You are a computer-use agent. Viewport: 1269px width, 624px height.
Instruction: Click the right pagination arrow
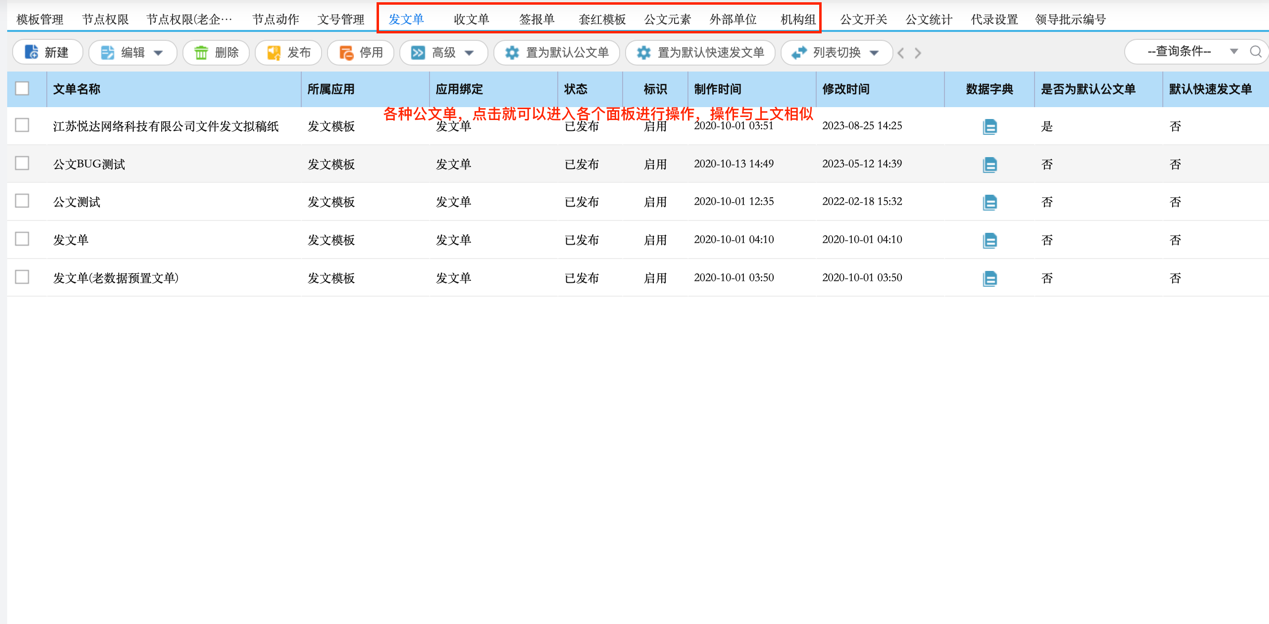916,52
